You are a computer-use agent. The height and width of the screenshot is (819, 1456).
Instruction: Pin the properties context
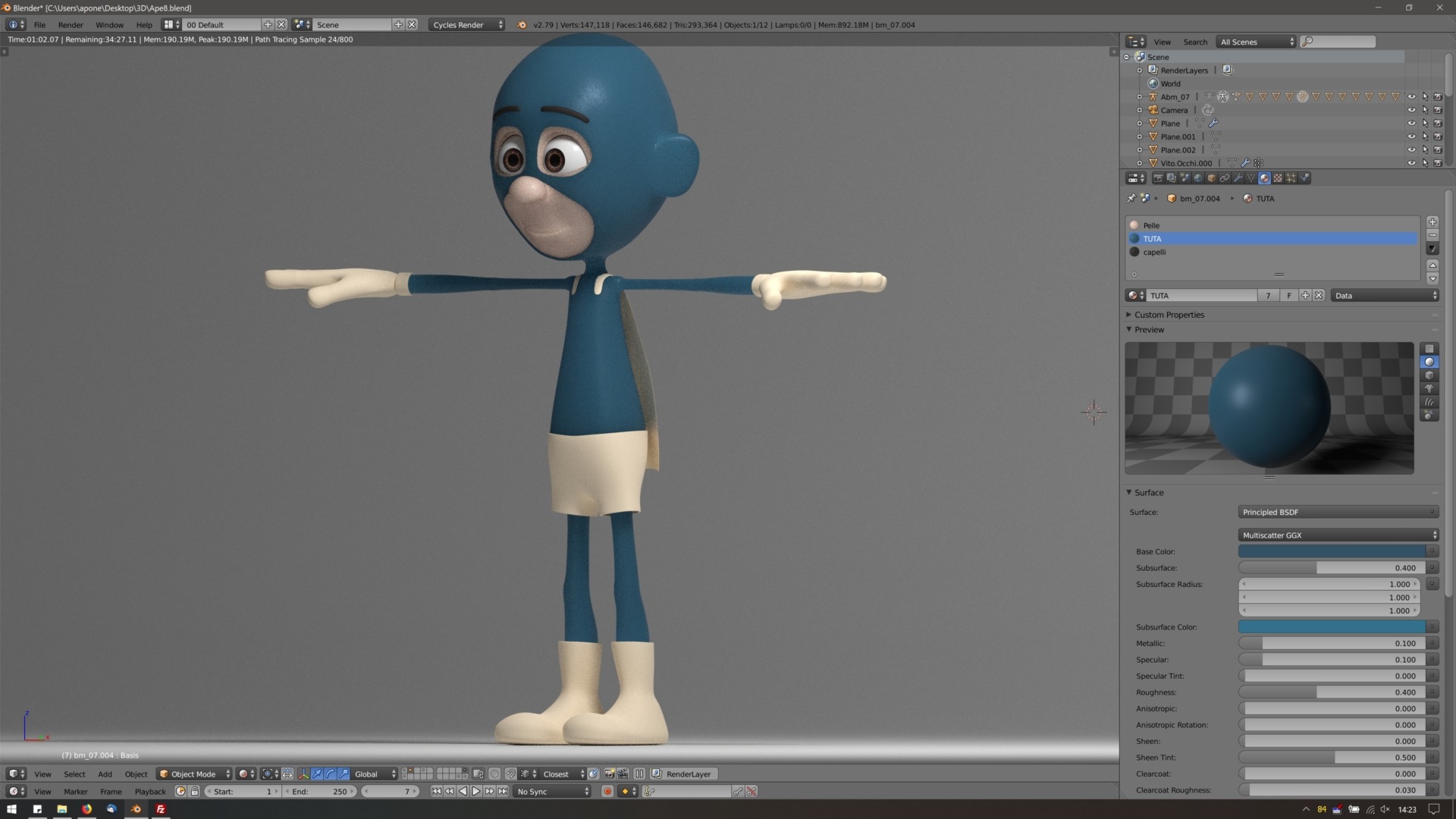(1131, 199)
